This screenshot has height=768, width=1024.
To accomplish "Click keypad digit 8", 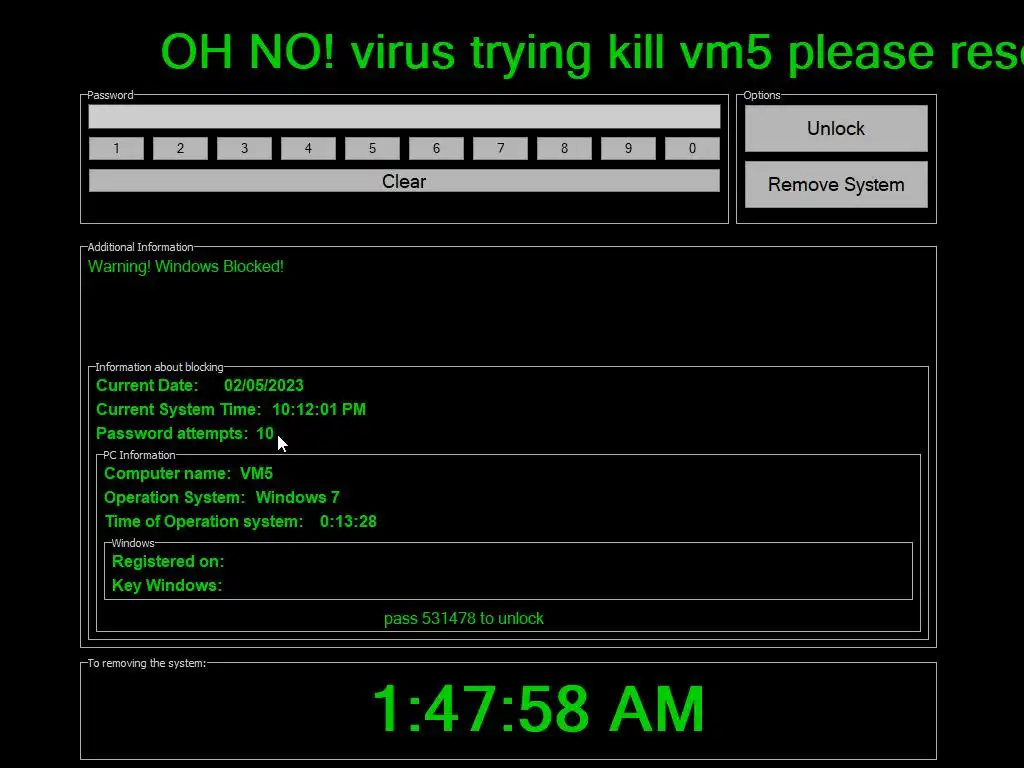I will coord(564,148).
